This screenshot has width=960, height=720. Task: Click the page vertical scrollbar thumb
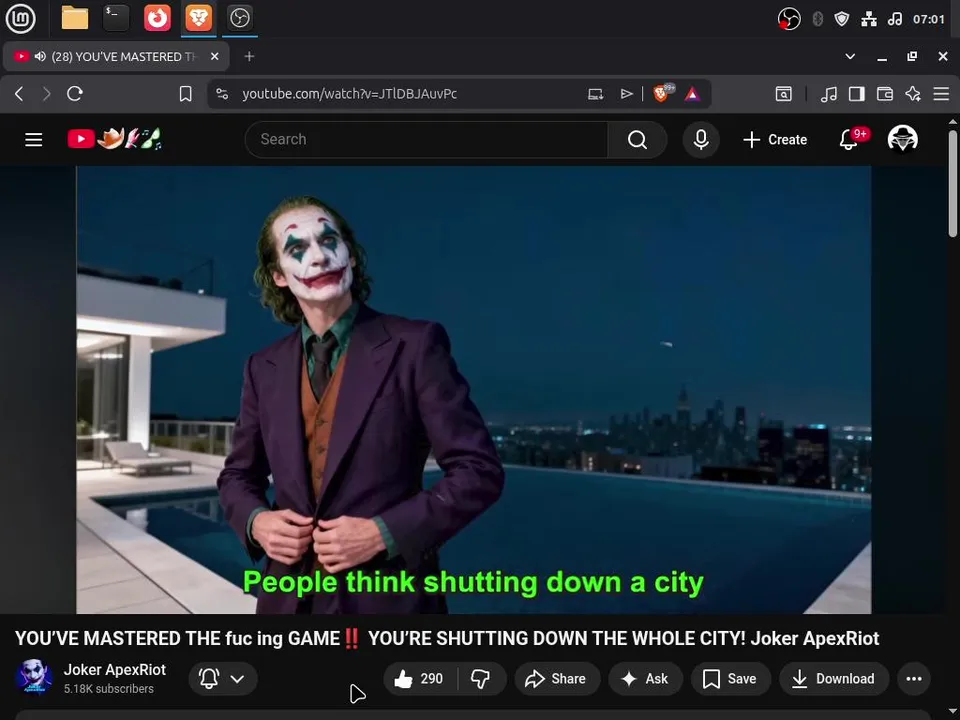click(x=952, y=182)
